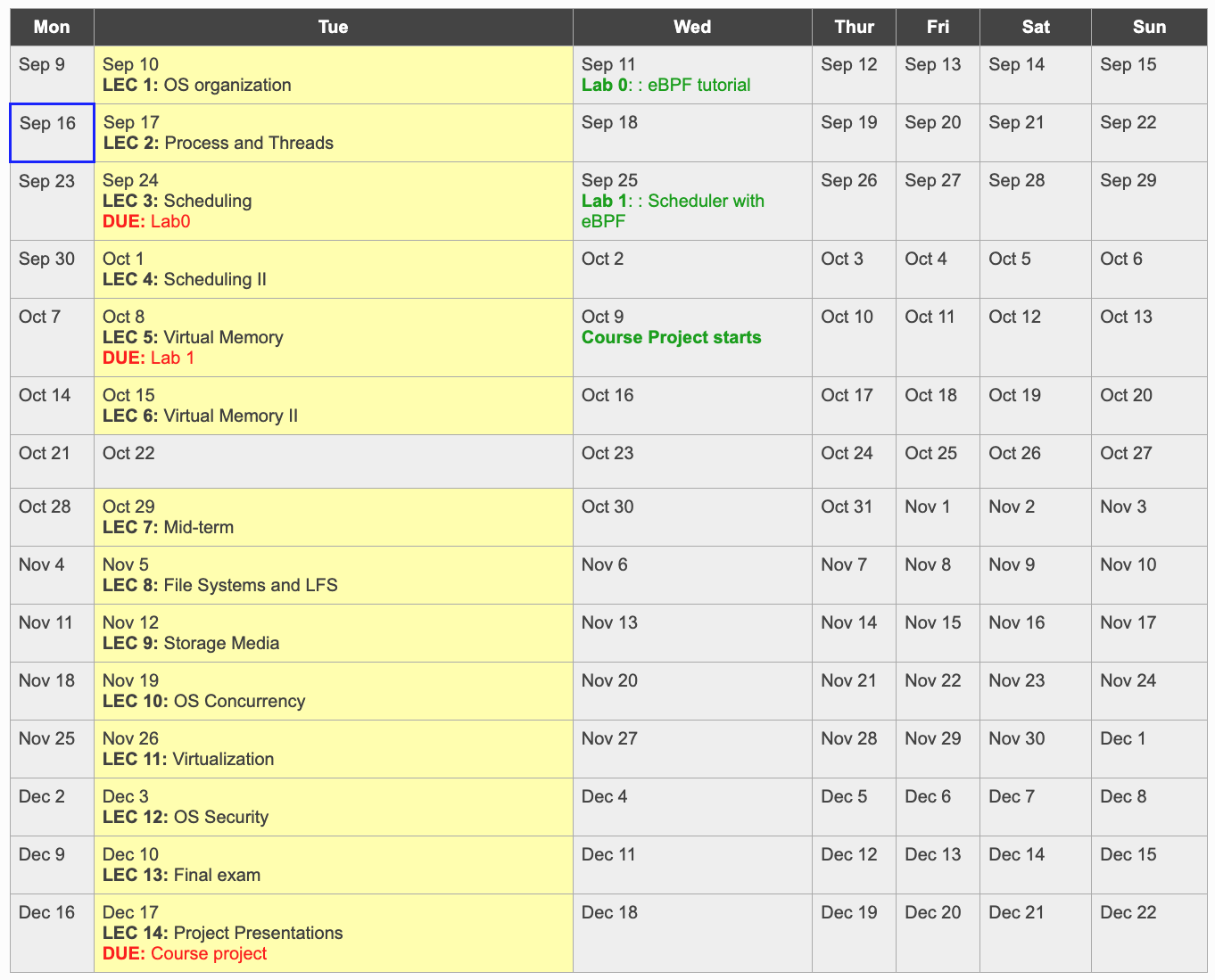Click the Mon column header
1215x980 pixels.
(51, 27)
